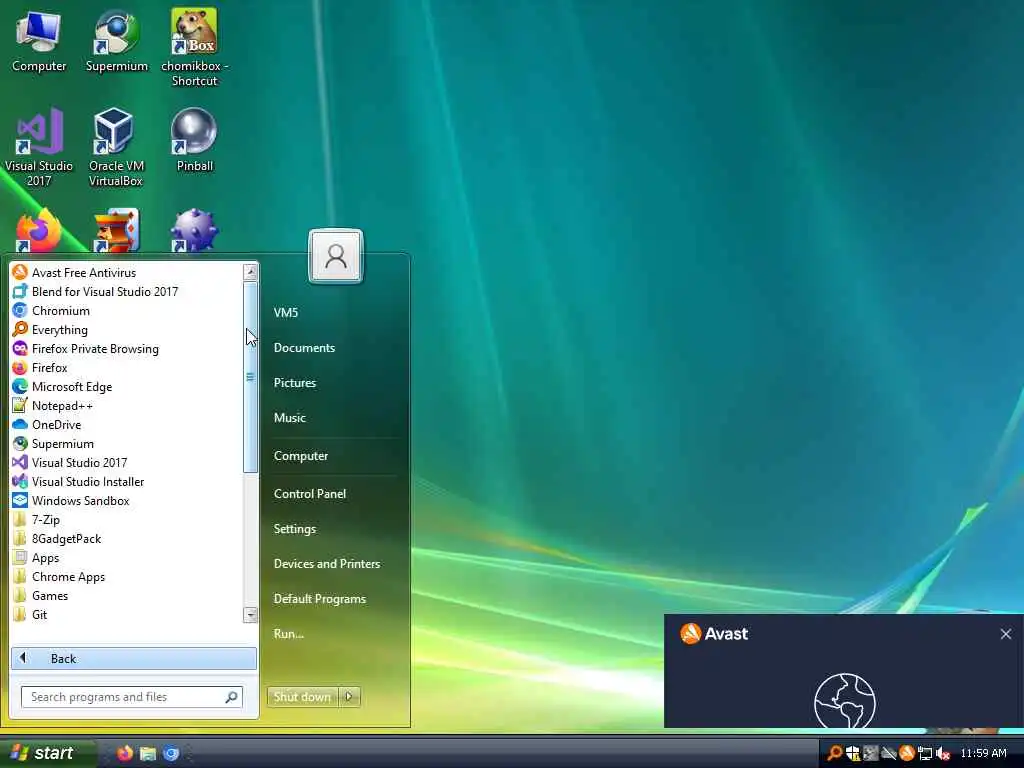Select the Solitaire king-card desktop shortcut
The height and width of the screenshot is (768, 1024).
click(116, 231)
